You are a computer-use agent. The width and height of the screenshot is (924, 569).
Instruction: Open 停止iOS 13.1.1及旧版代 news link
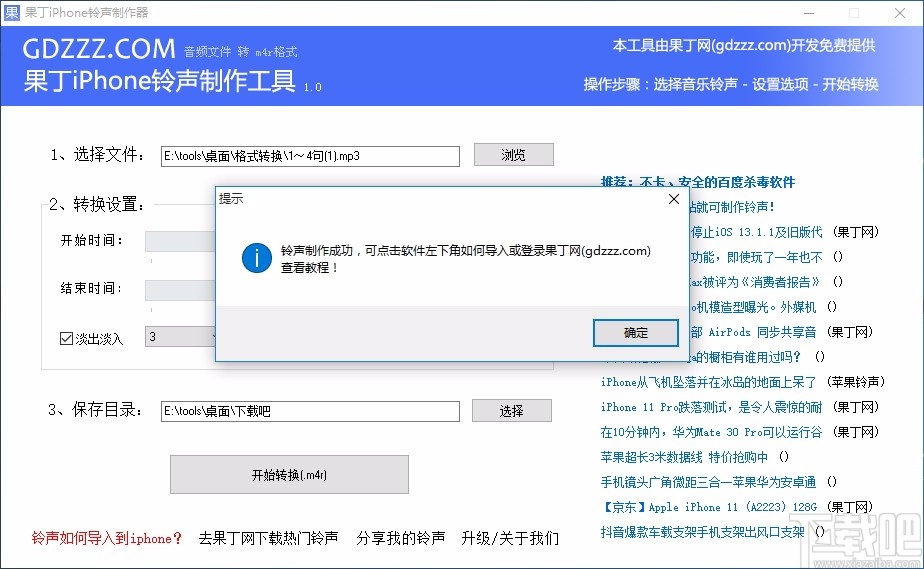click(756, 232)
